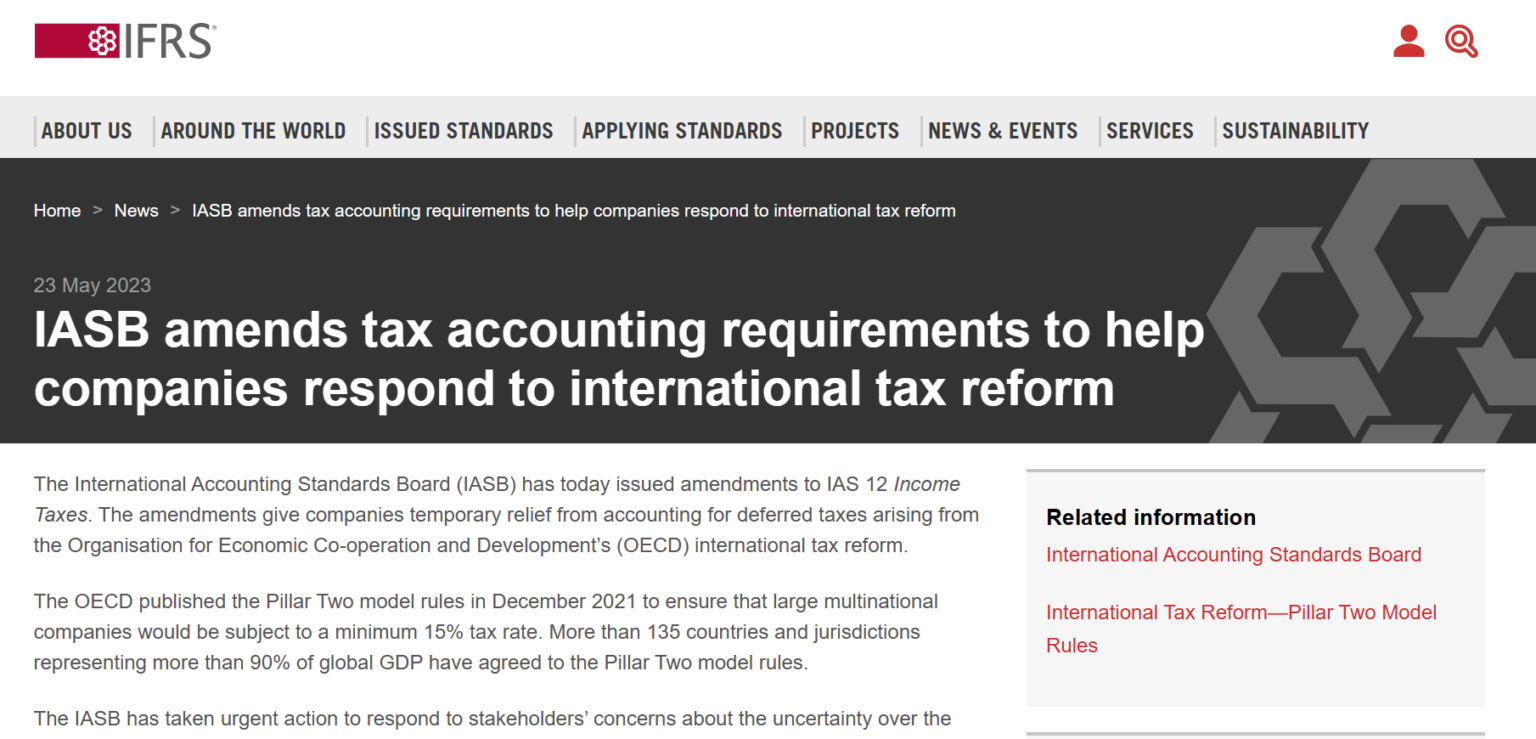
Task: Click the 23 May 2023 date
Action: (92, 285)
